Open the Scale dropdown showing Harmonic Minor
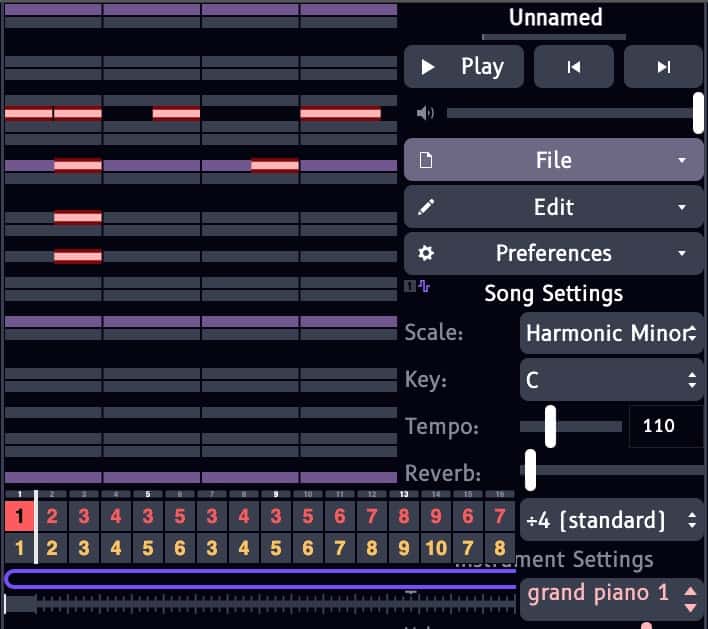 [x=611, y=333]
